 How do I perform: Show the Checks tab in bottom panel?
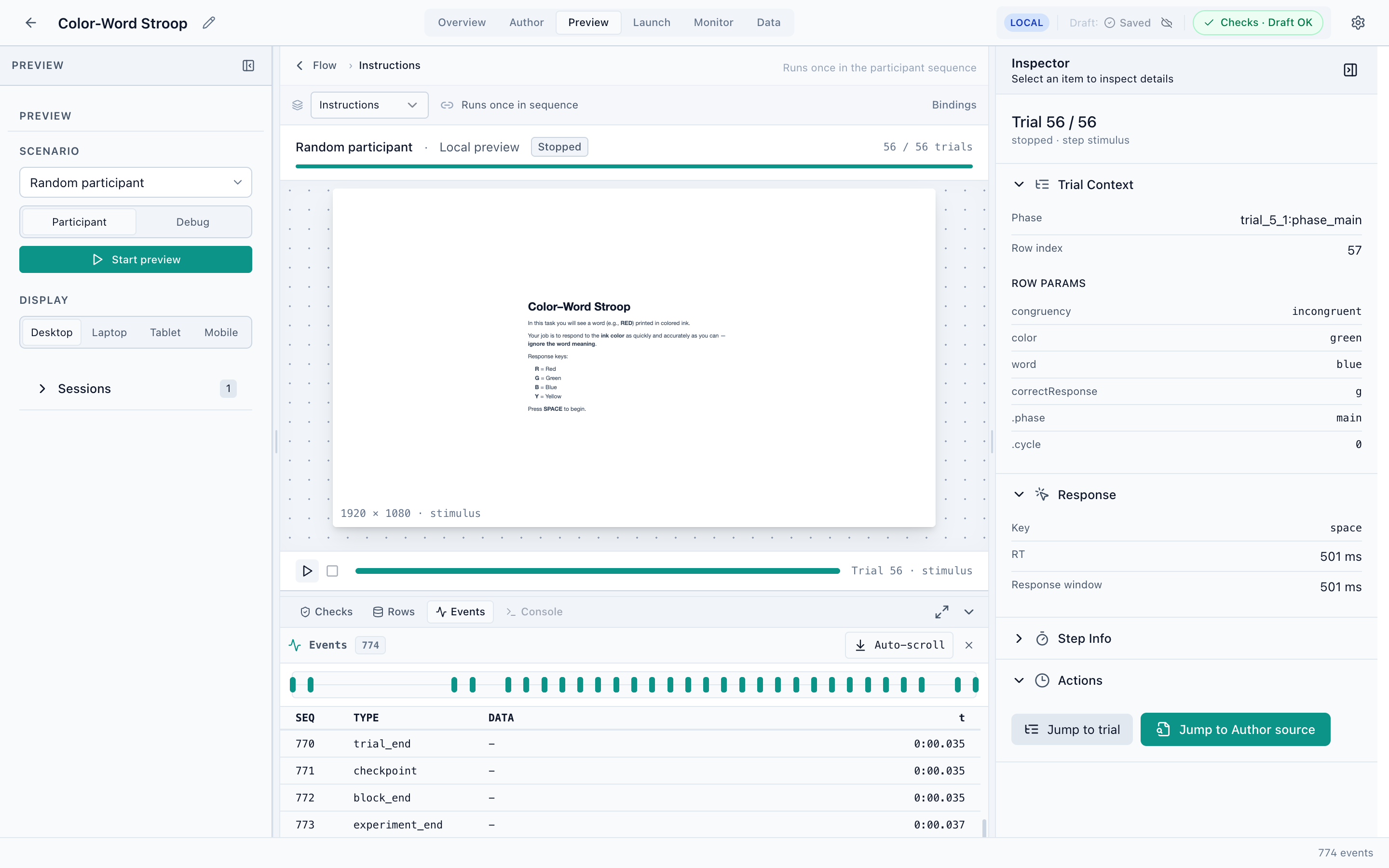[326, 611]
